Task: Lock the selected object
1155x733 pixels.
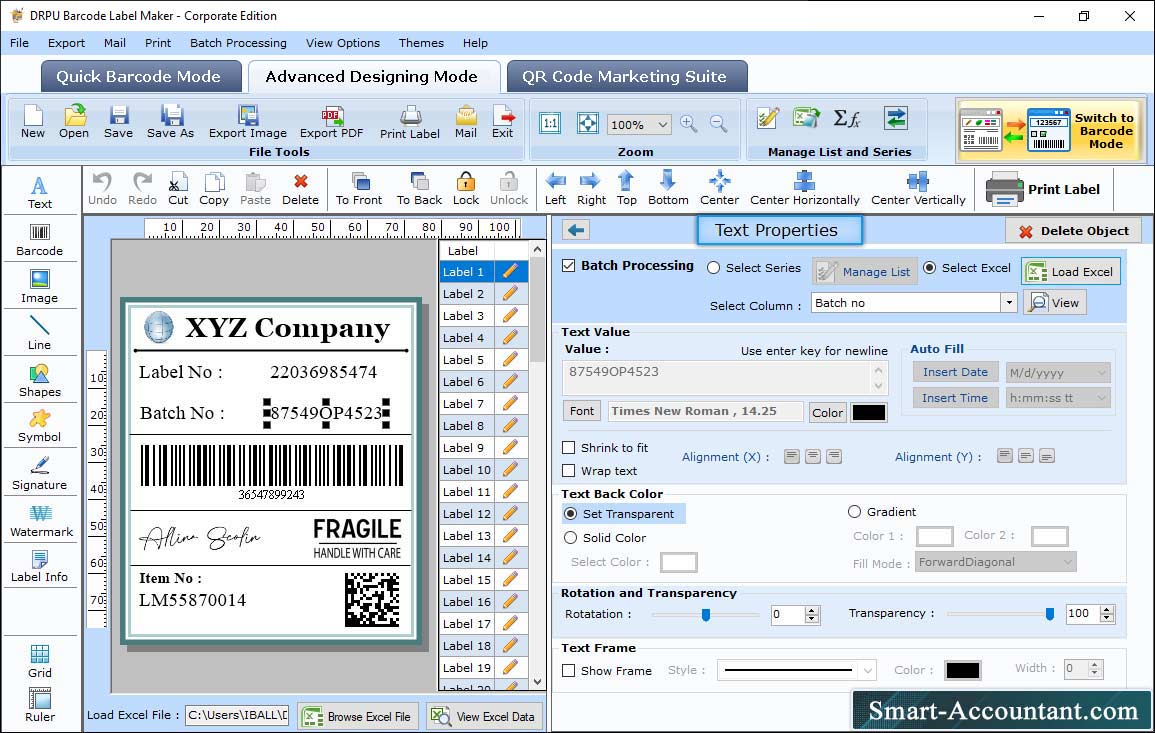Action: 466,189
